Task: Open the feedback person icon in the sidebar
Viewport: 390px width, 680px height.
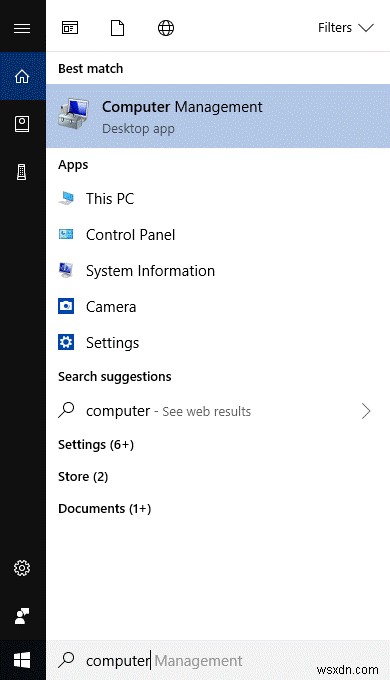Action: 22,616
